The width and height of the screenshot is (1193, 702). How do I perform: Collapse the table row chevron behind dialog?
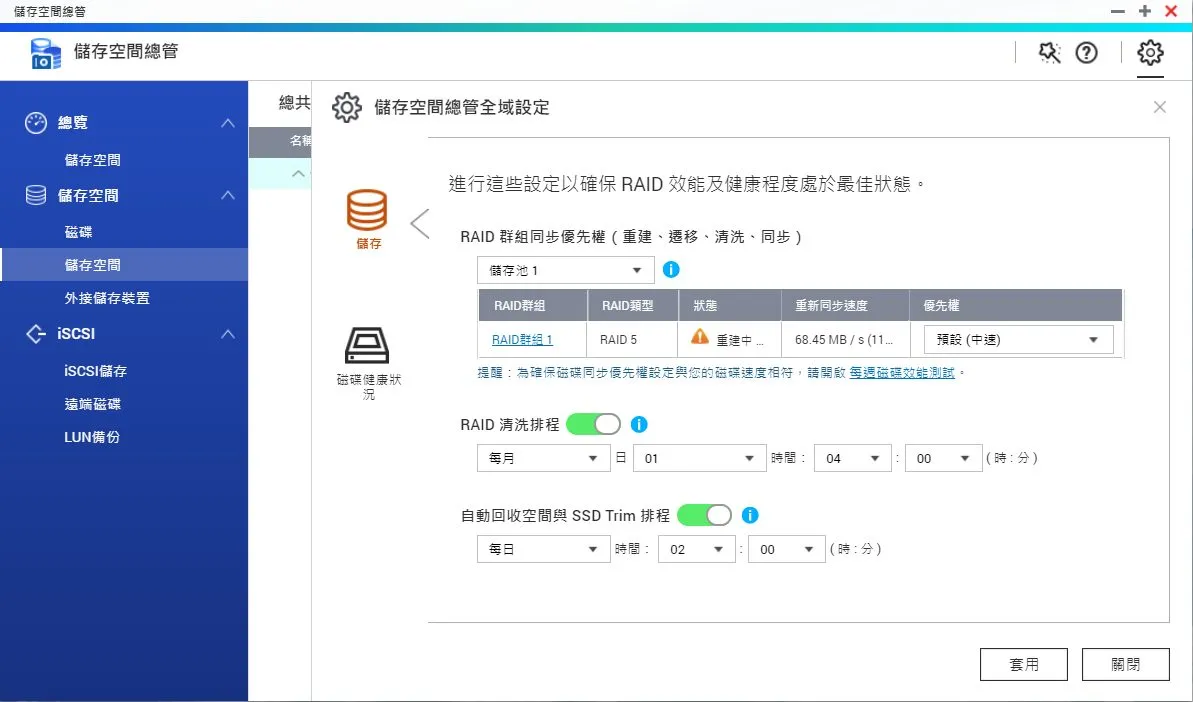[298, 174]
